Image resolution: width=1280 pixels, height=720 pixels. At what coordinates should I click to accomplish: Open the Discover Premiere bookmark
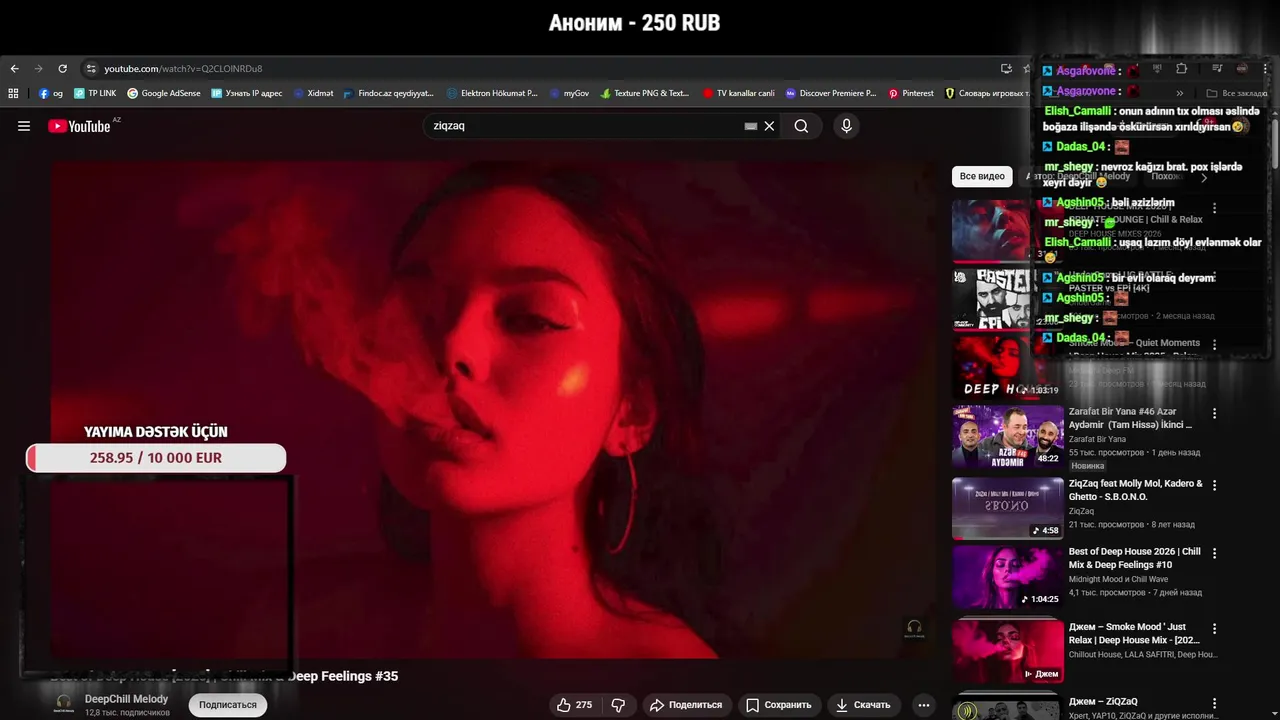click(x=831, y=93)
